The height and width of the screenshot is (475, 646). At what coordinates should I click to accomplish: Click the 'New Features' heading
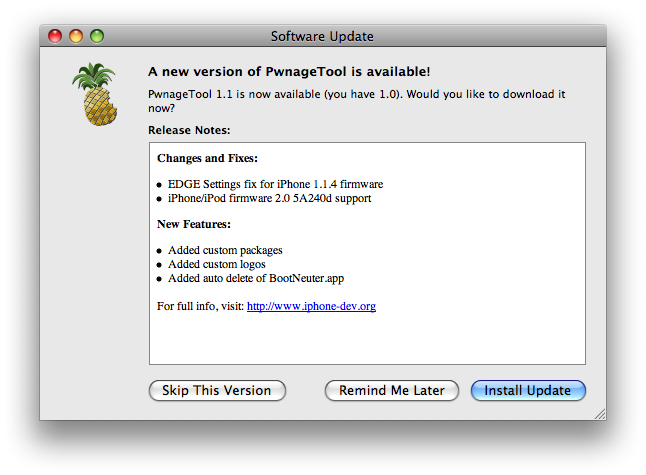[x=194, y=224]
